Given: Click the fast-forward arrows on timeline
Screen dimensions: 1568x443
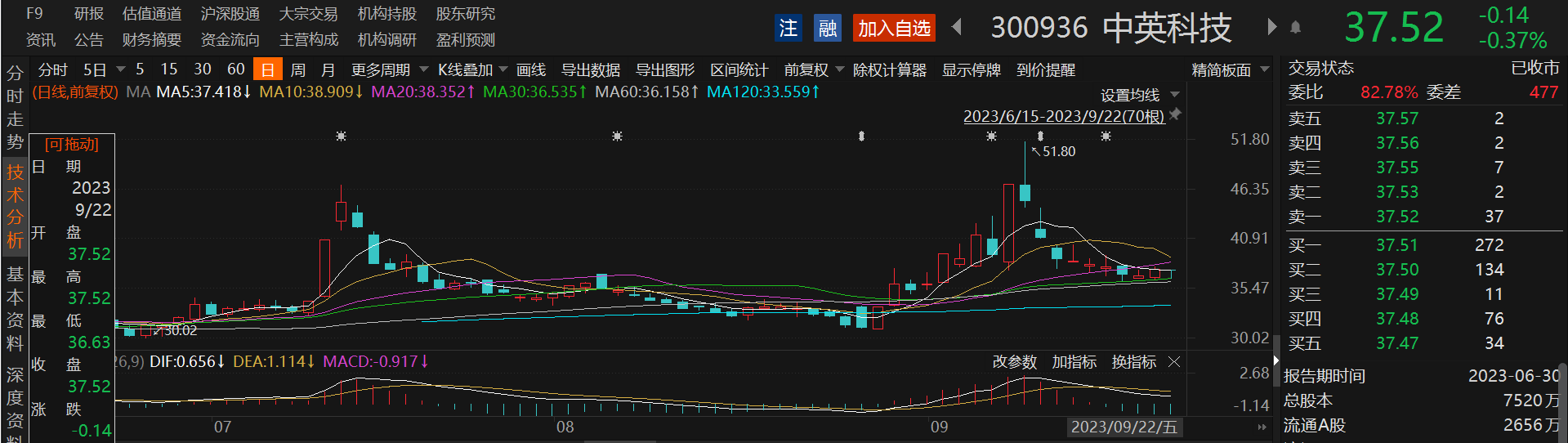Looking at the screenshot, I should [1262, 427].
